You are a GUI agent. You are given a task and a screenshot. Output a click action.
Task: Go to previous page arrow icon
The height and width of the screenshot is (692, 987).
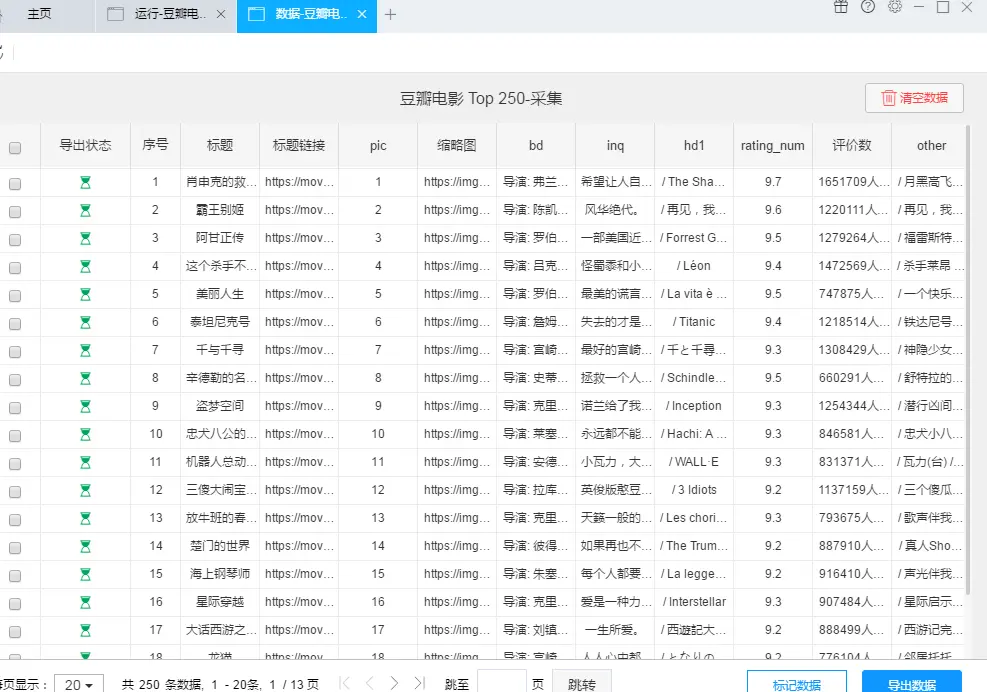[369, 683]
